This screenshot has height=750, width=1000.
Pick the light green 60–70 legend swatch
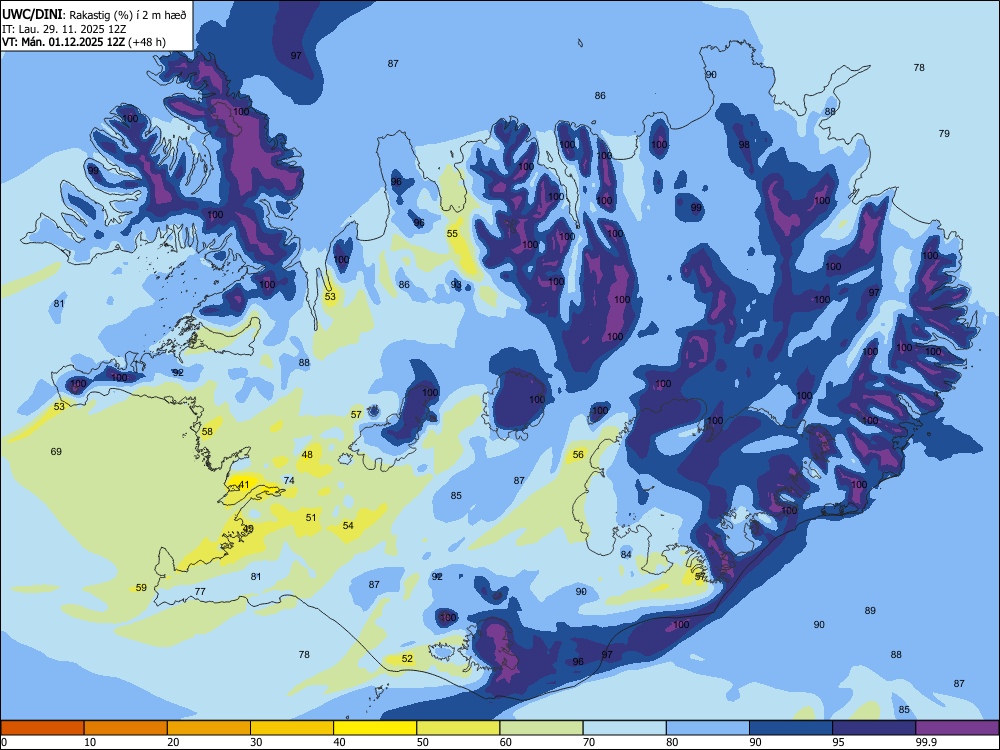[541, 728]
